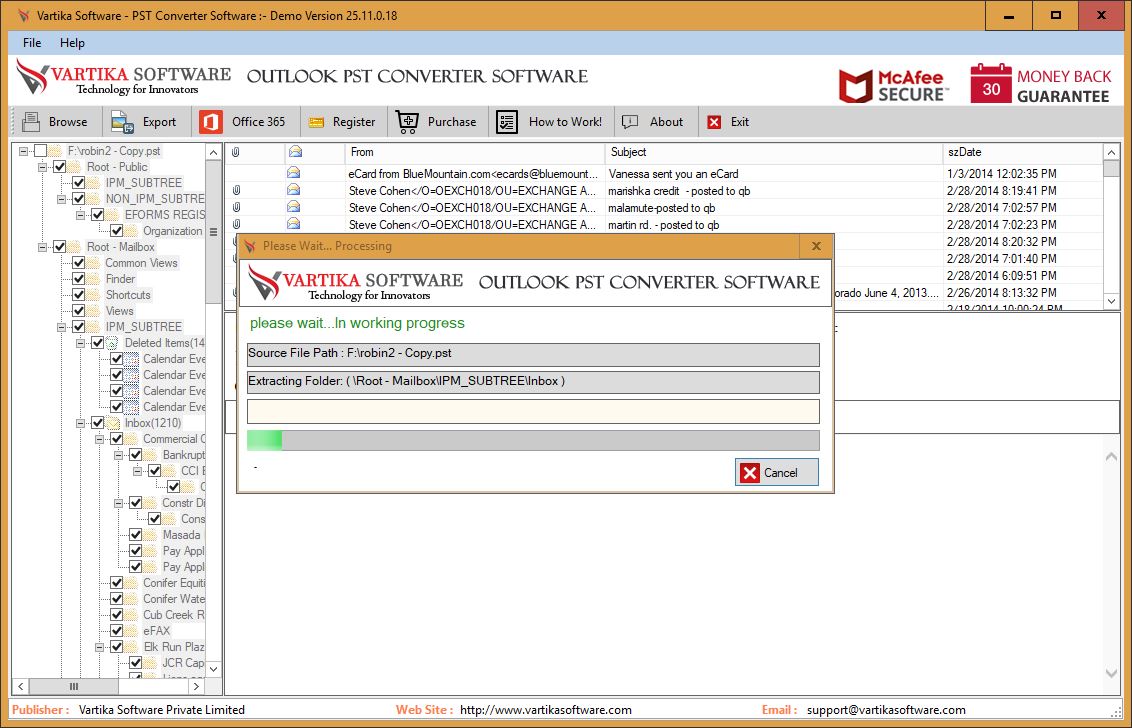Click the Organization folder icon
Image resolution: width=1132 pixels, height=728 pixels.
[x=132, y=231]
